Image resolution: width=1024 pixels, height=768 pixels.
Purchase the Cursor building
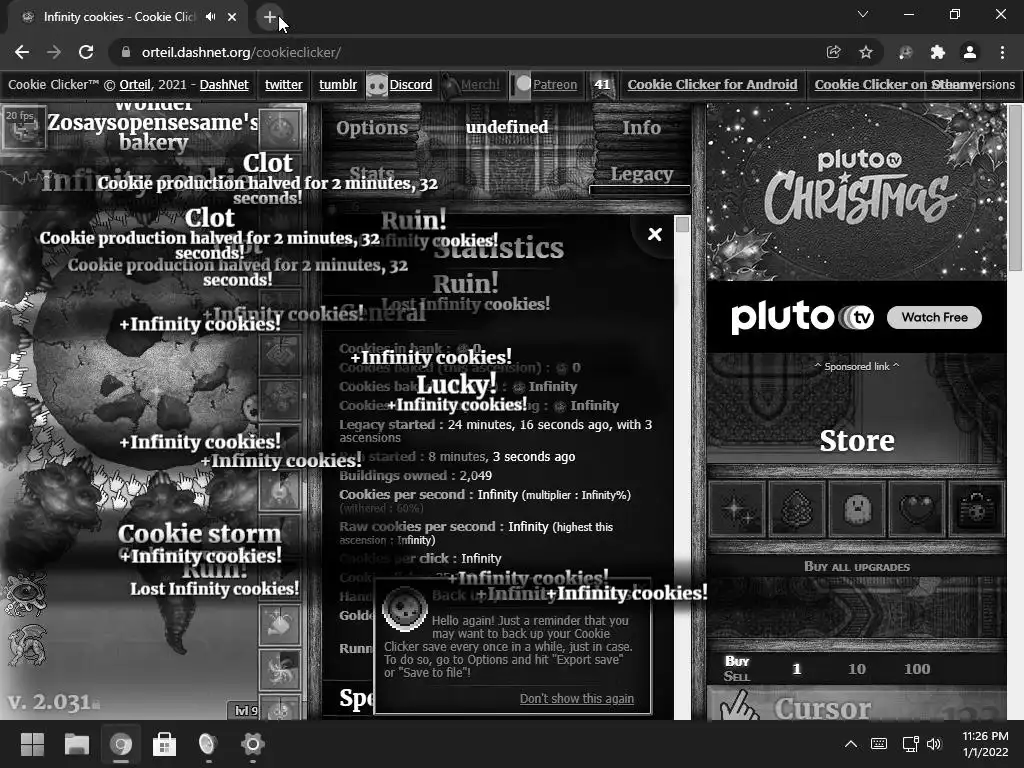[x=857, y=705]
